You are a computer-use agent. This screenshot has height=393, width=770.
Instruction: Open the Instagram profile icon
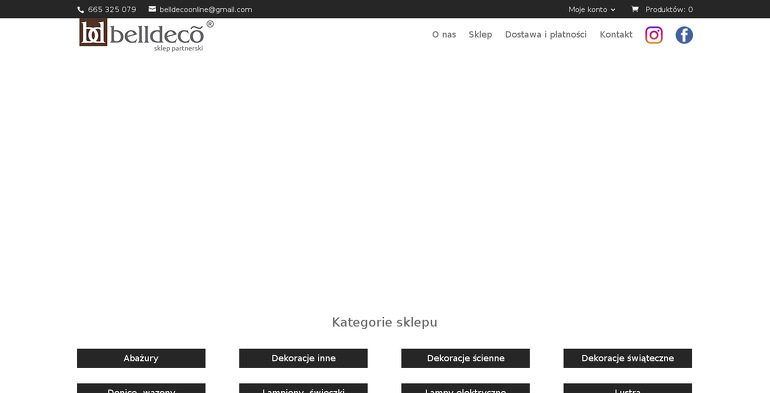coord(654,35)
